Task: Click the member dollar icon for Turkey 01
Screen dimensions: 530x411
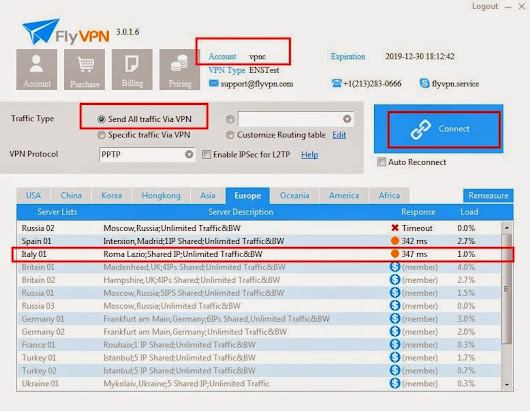Action: (395, 357)
